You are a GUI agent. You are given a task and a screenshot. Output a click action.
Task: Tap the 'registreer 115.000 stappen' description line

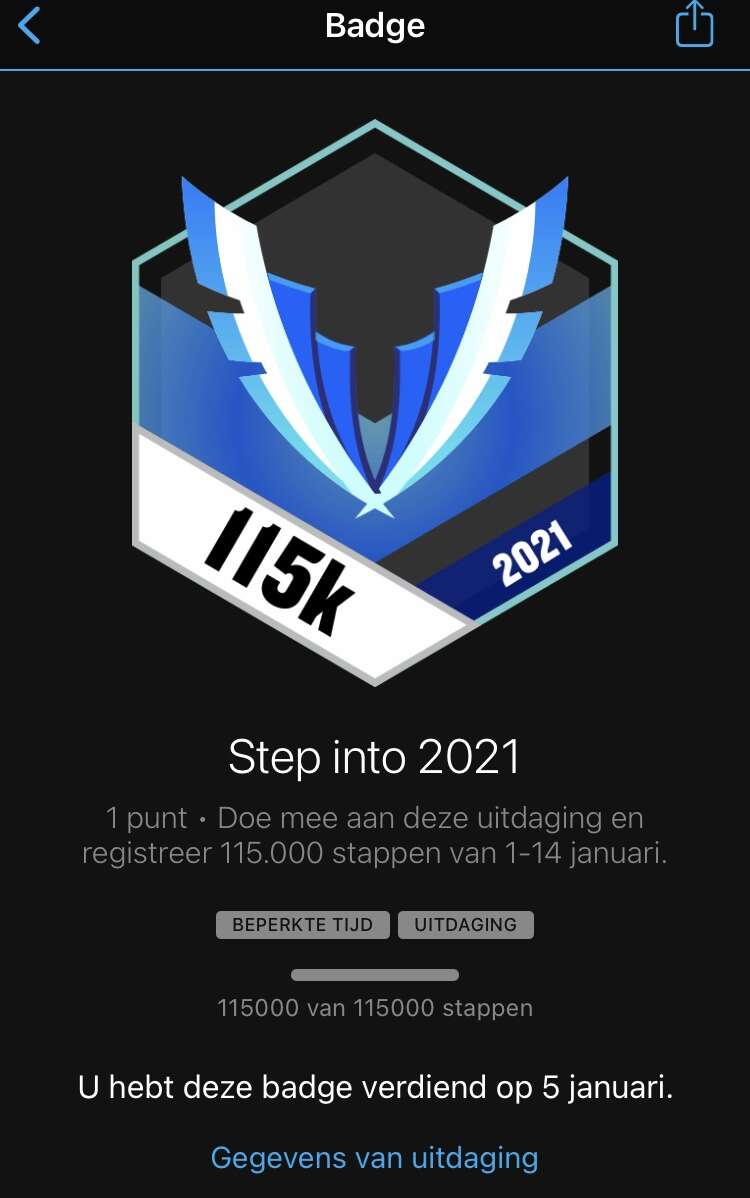tap(375, 853)
